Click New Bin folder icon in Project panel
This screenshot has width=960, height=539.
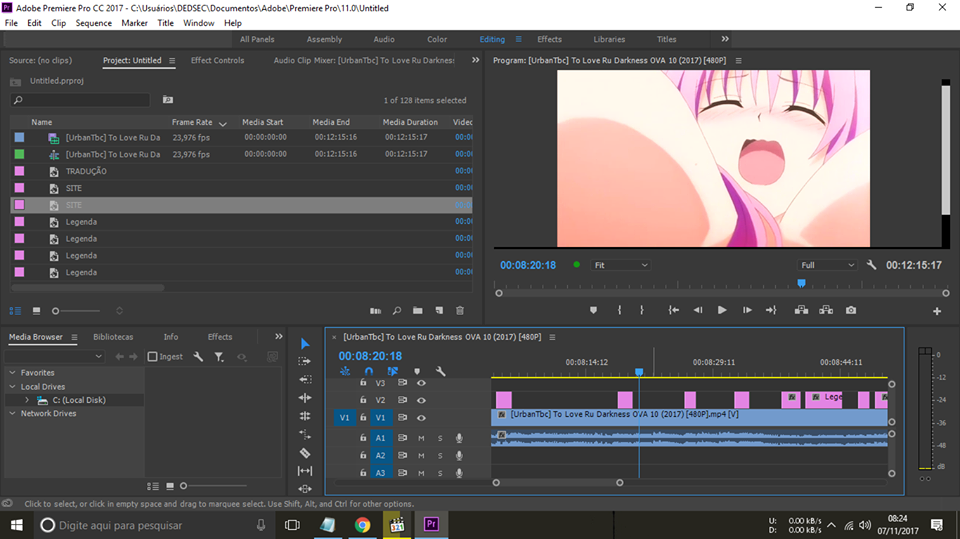[x=418, y=311]
